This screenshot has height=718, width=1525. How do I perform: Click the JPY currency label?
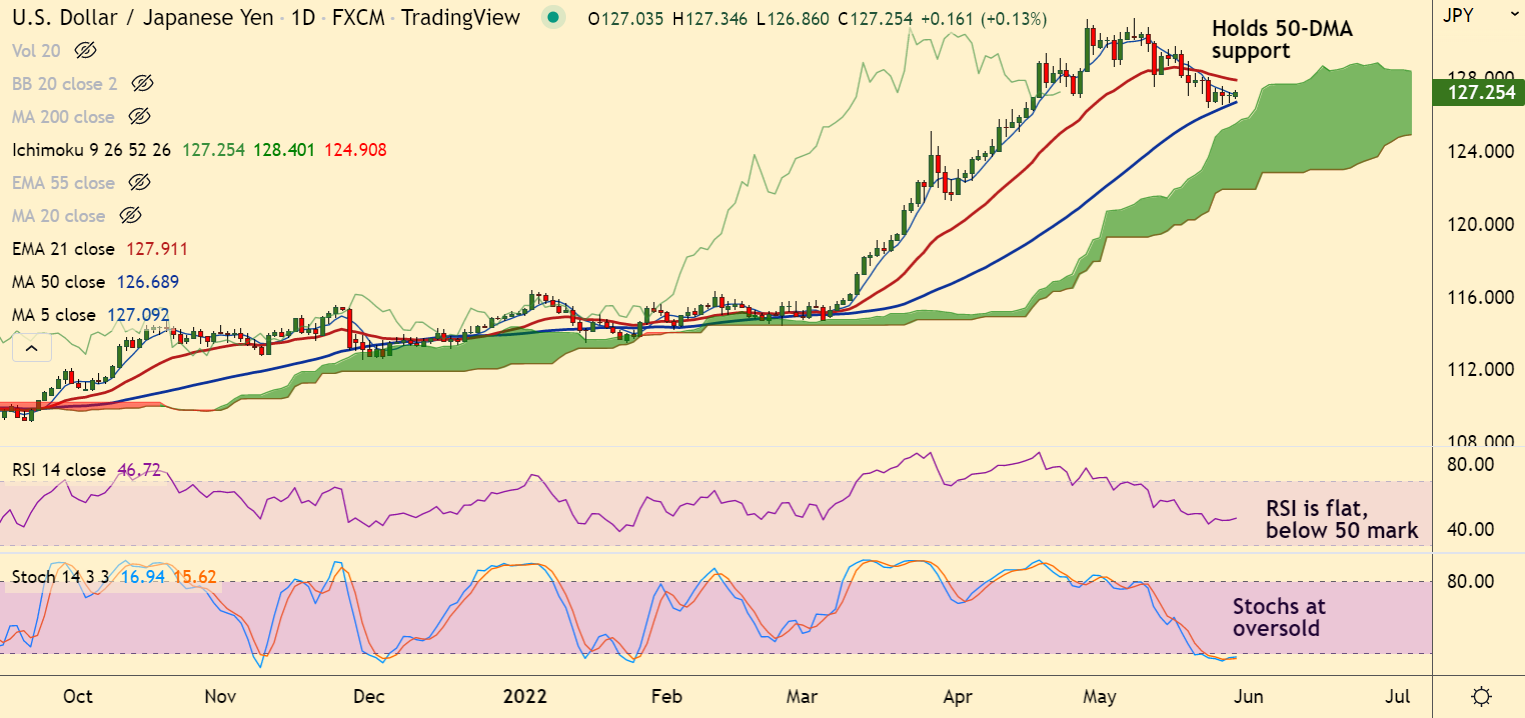(x=1458, y=15)
